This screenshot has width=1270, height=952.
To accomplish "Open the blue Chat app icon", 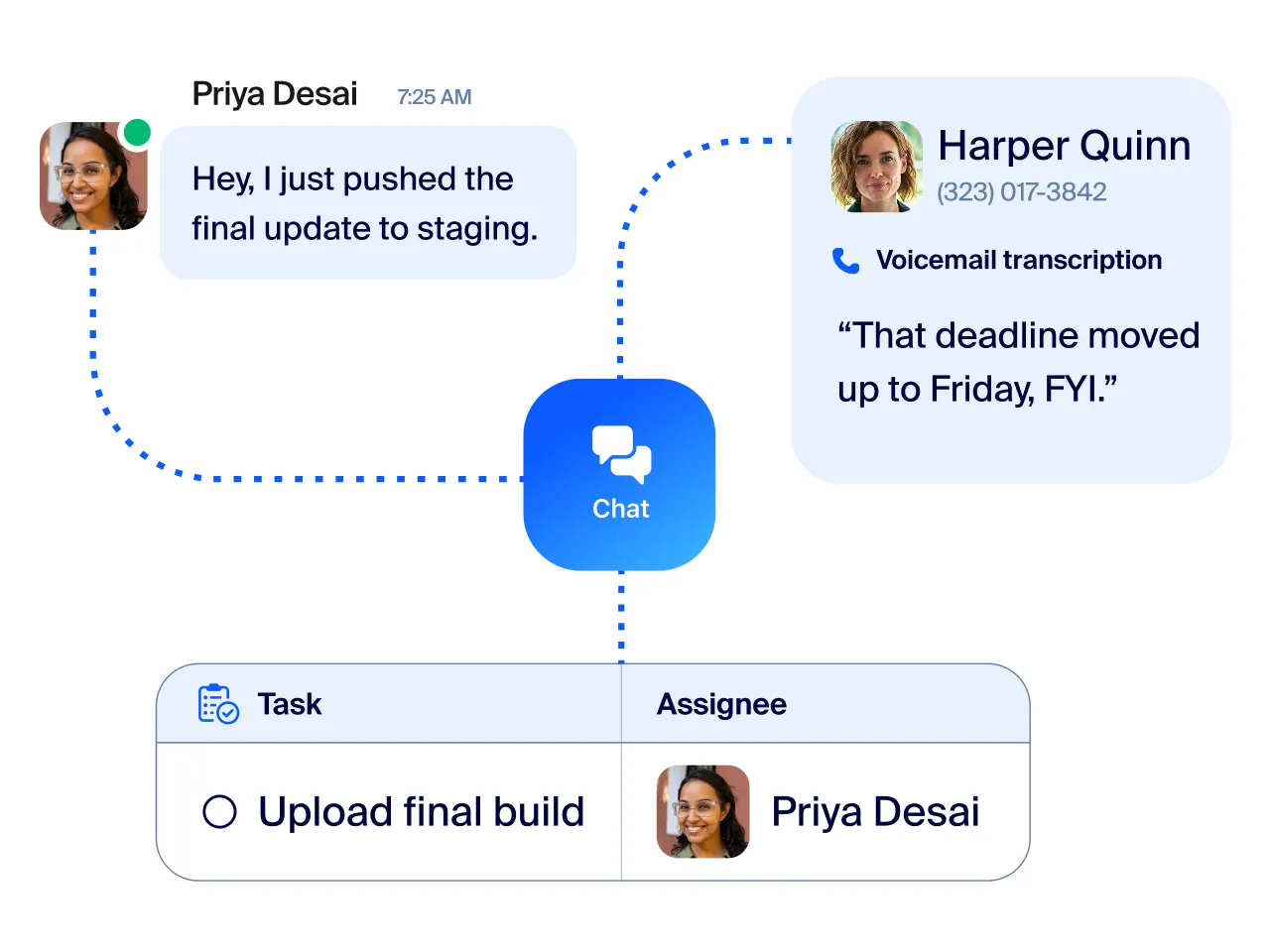I will pyautogui.click(x=619, y=475).
